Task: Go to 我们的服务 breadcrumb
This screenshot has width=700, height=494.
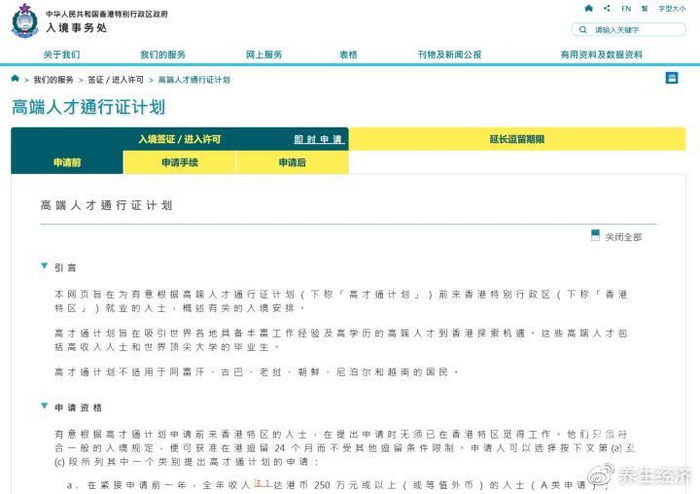Action: click(x=54, y=80)
